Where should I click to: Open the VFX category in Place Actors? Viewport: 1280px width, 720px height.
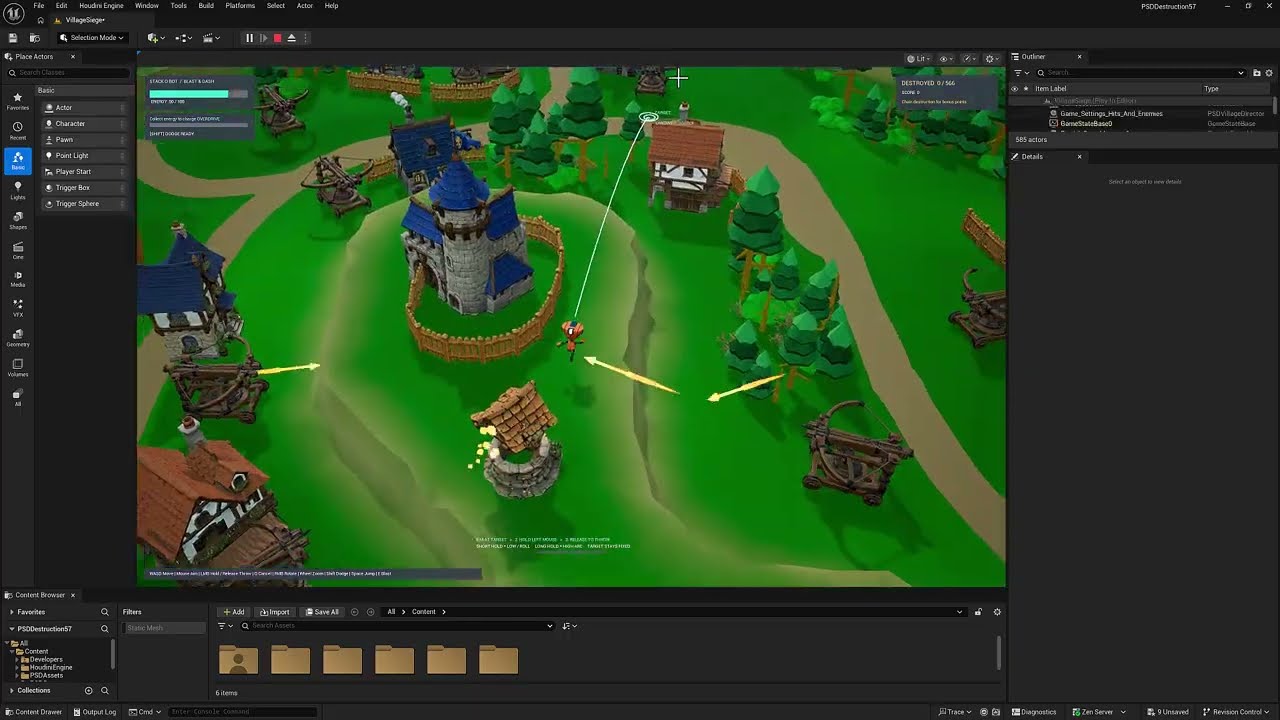click(x=18, y=308)
